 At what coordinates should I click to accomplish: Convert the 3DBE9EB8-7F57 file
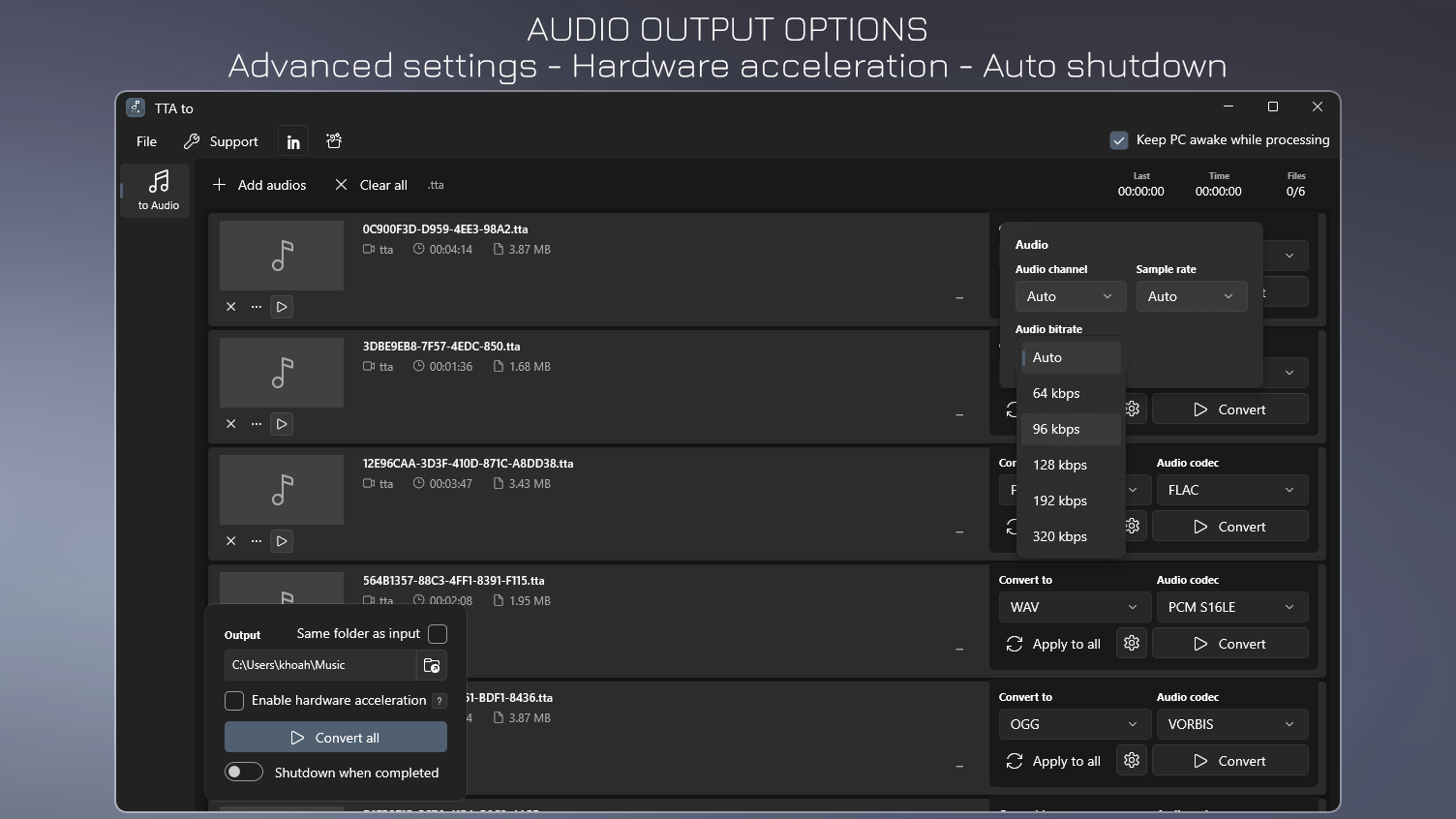click(x=1230, y=409)
